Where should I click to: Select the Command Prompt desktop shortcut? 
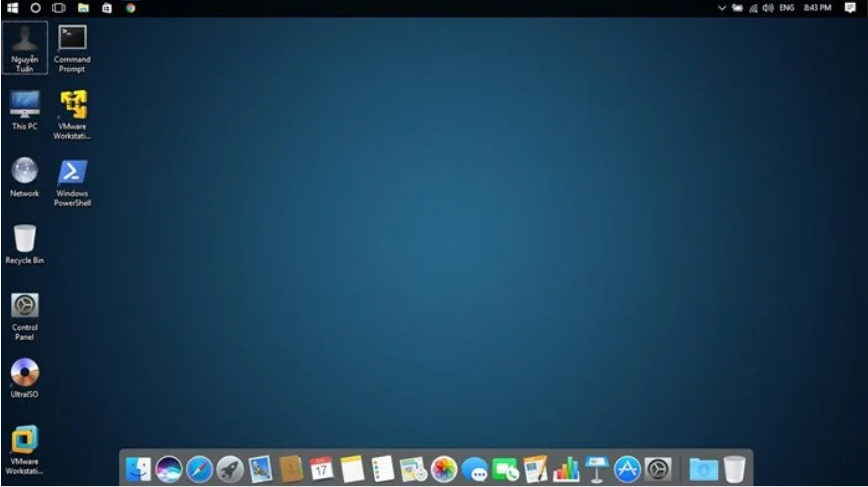[73, 48]
